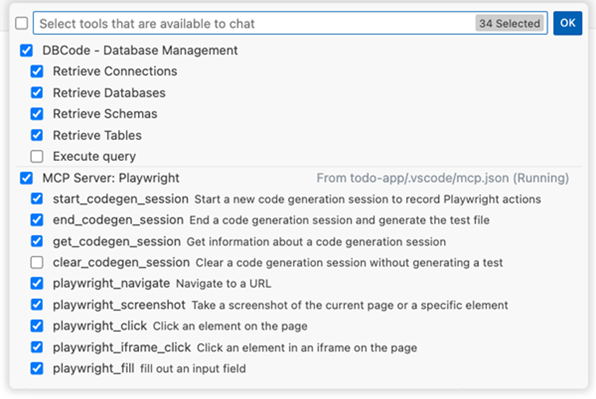The image size is (596, 399).
Task: Uncheck end_codegen_session tool
Action: pyautogui.click(x=37, y=220)
